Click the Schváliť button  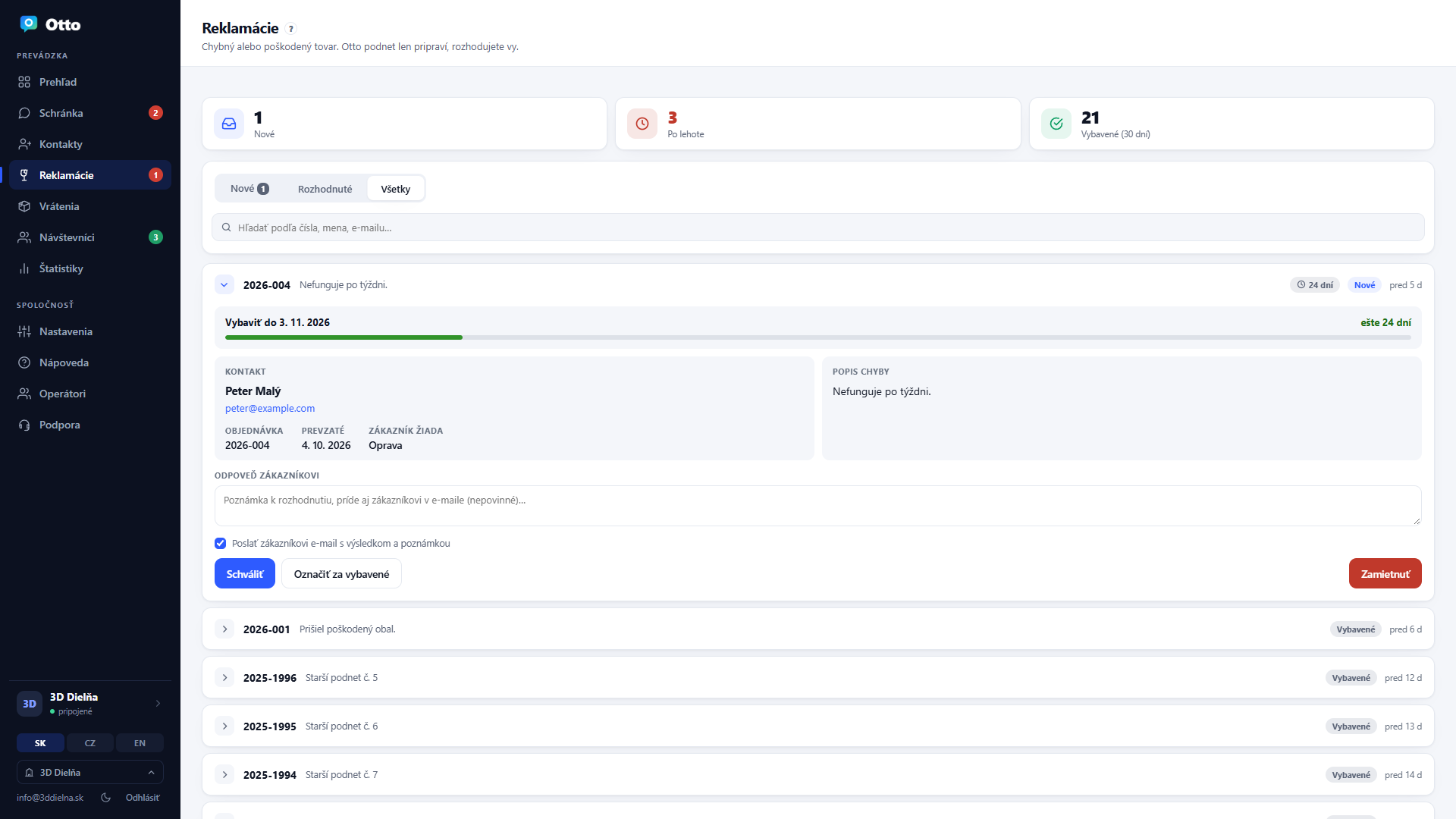click(245, 574)
